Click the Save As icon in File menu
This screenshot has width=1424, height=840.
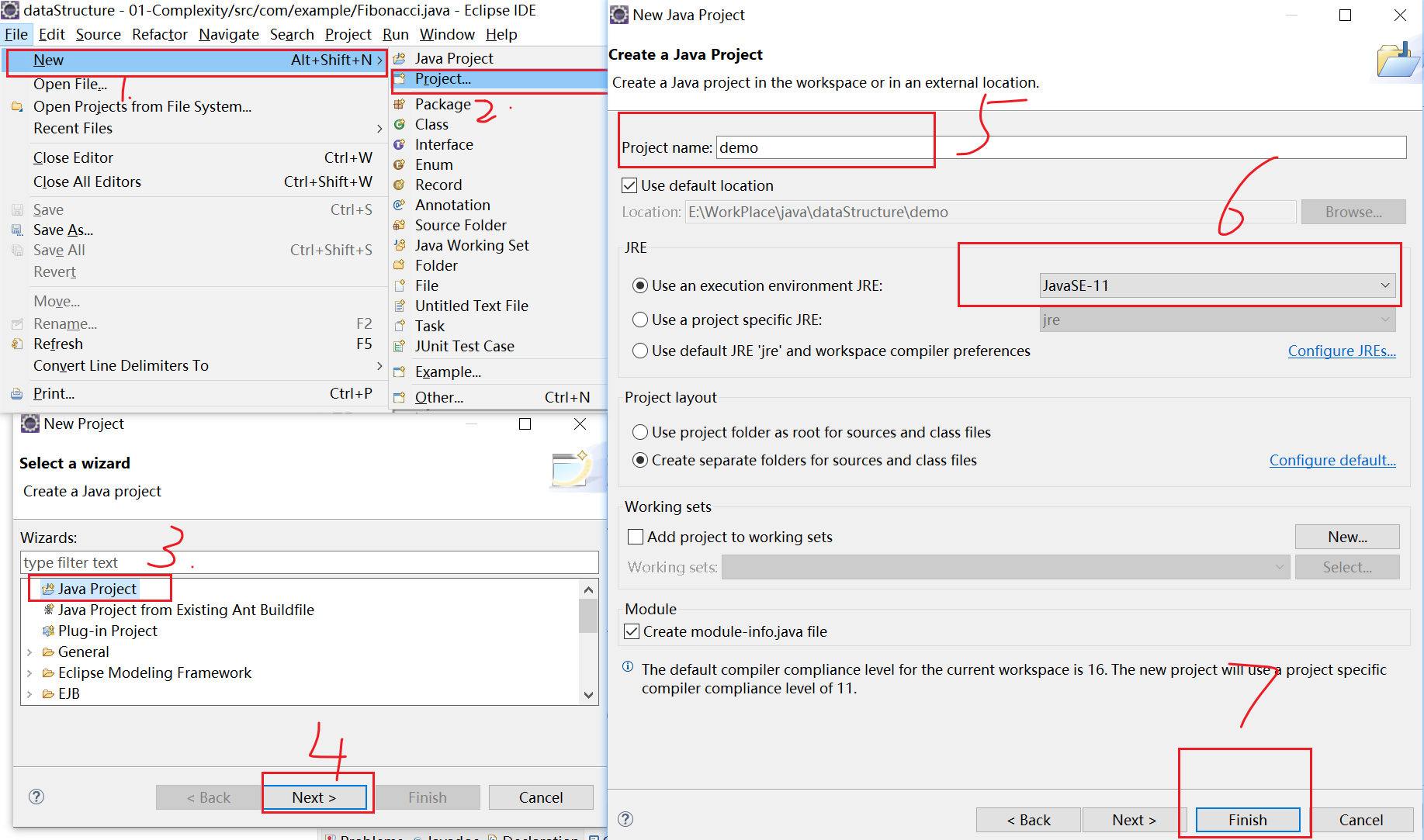click(17, 230)
